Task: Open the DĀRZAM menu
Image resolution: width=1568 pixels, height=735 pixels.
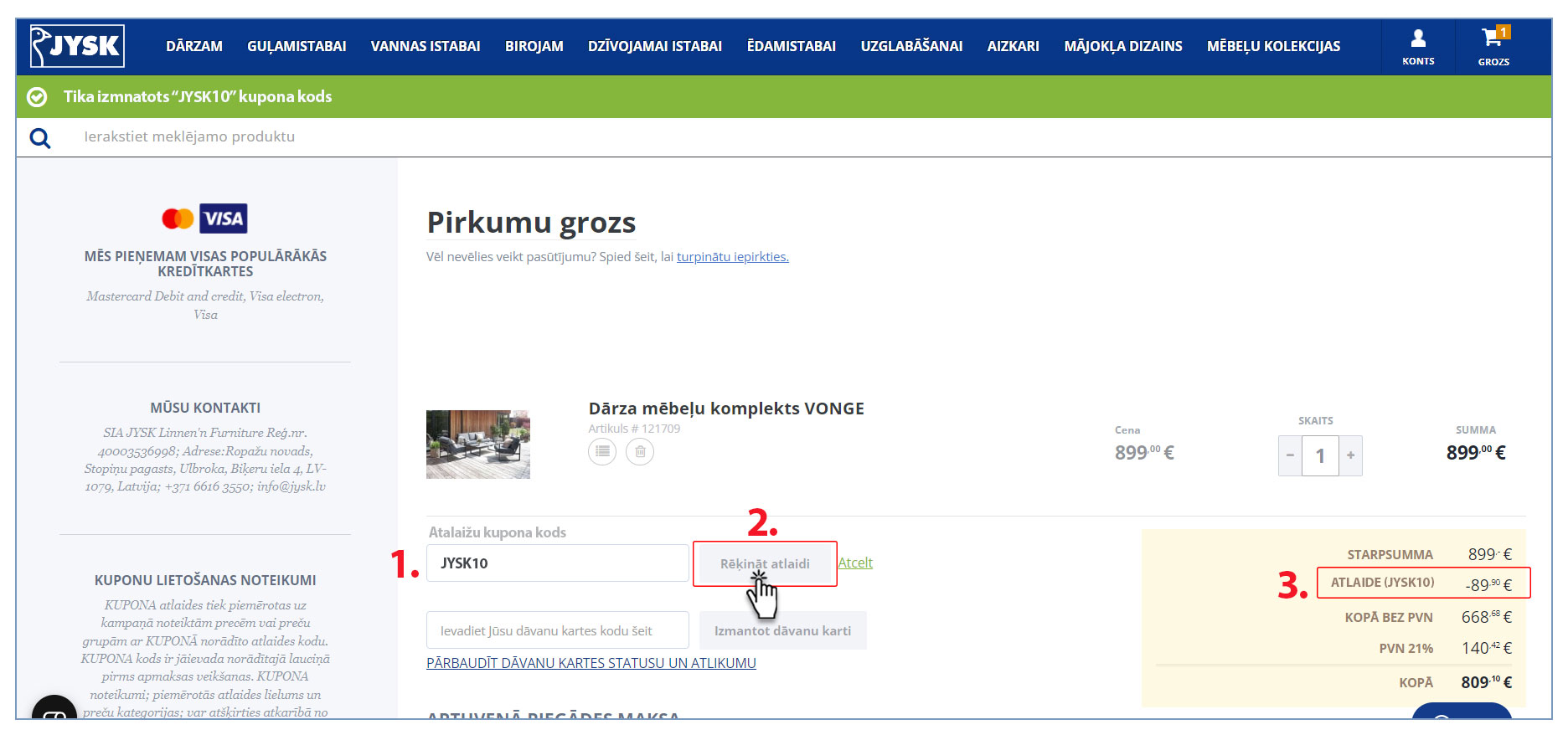Action: point(194,47)
